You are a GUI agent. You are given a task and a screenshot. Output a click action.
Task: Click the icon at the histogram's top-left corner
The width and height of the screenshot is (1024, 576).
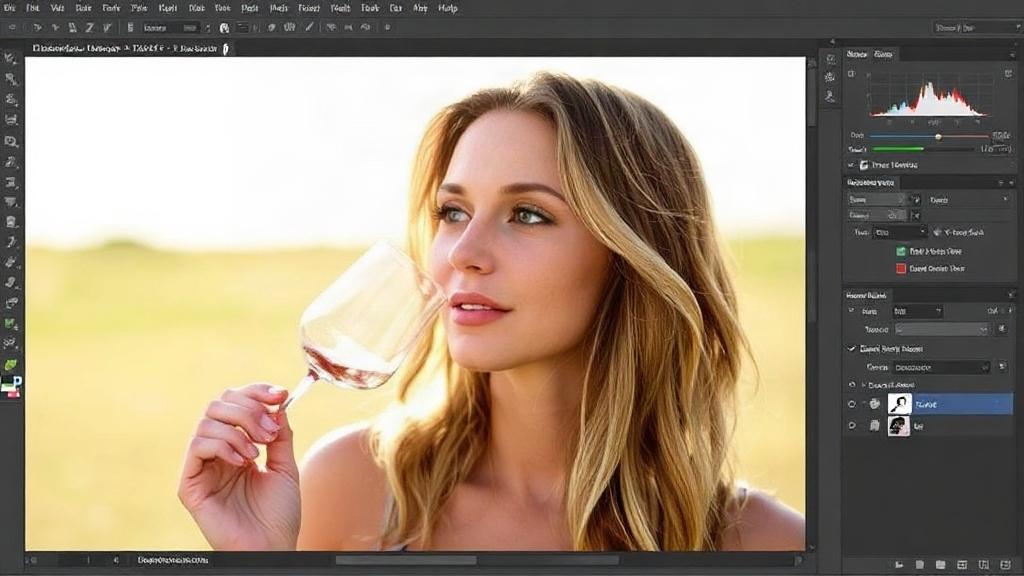click(851, 74)
